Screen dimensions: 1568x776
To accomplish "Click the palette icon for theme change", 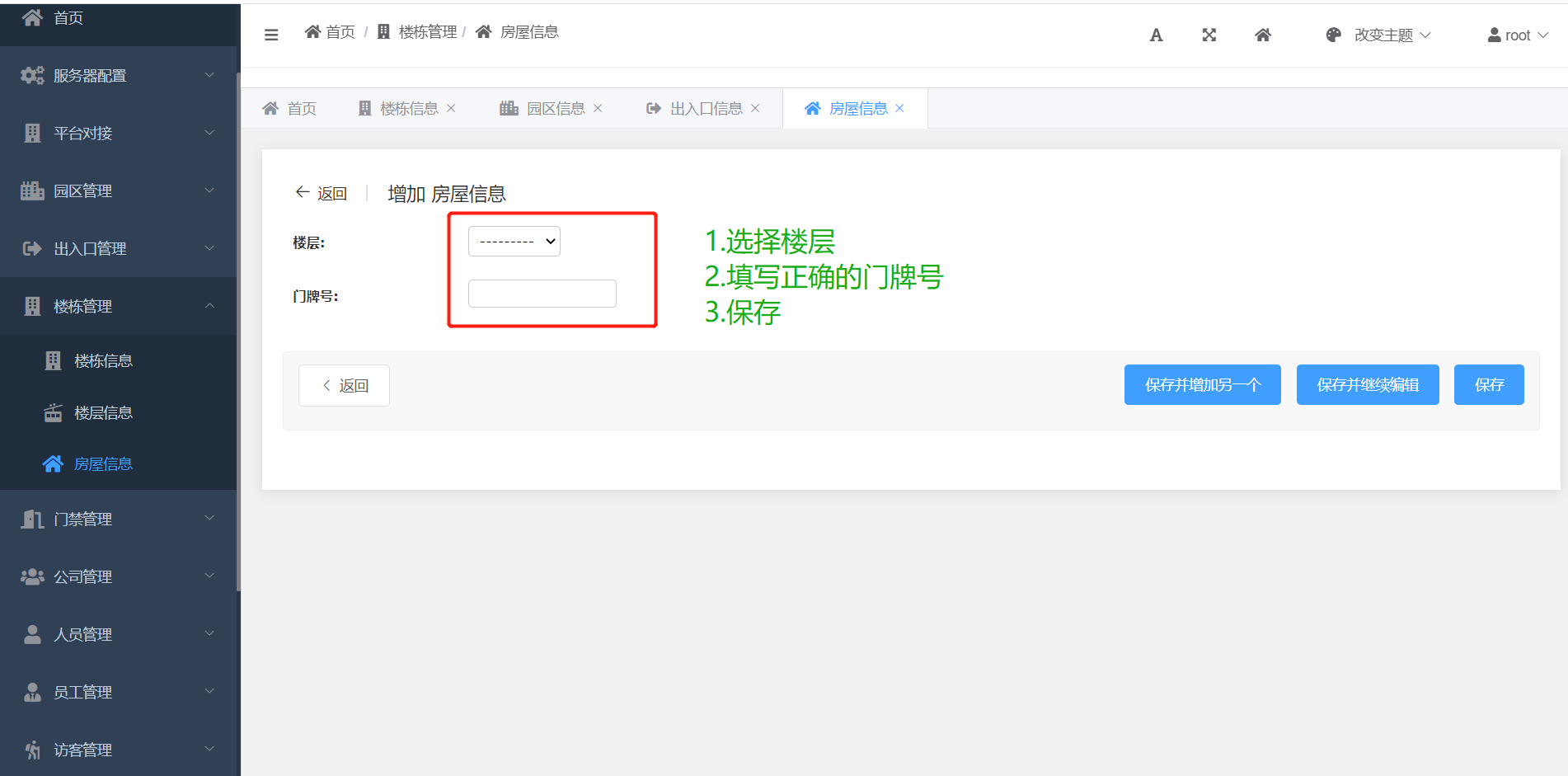I will [1333, 35].
